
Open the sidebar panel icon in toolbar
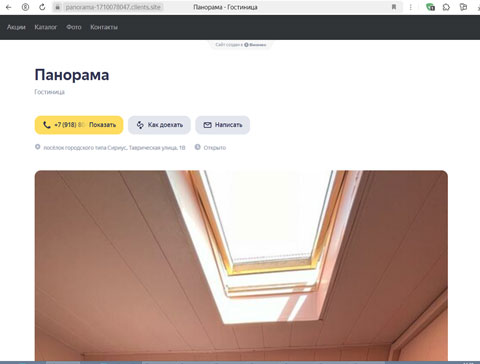(463, 7)
